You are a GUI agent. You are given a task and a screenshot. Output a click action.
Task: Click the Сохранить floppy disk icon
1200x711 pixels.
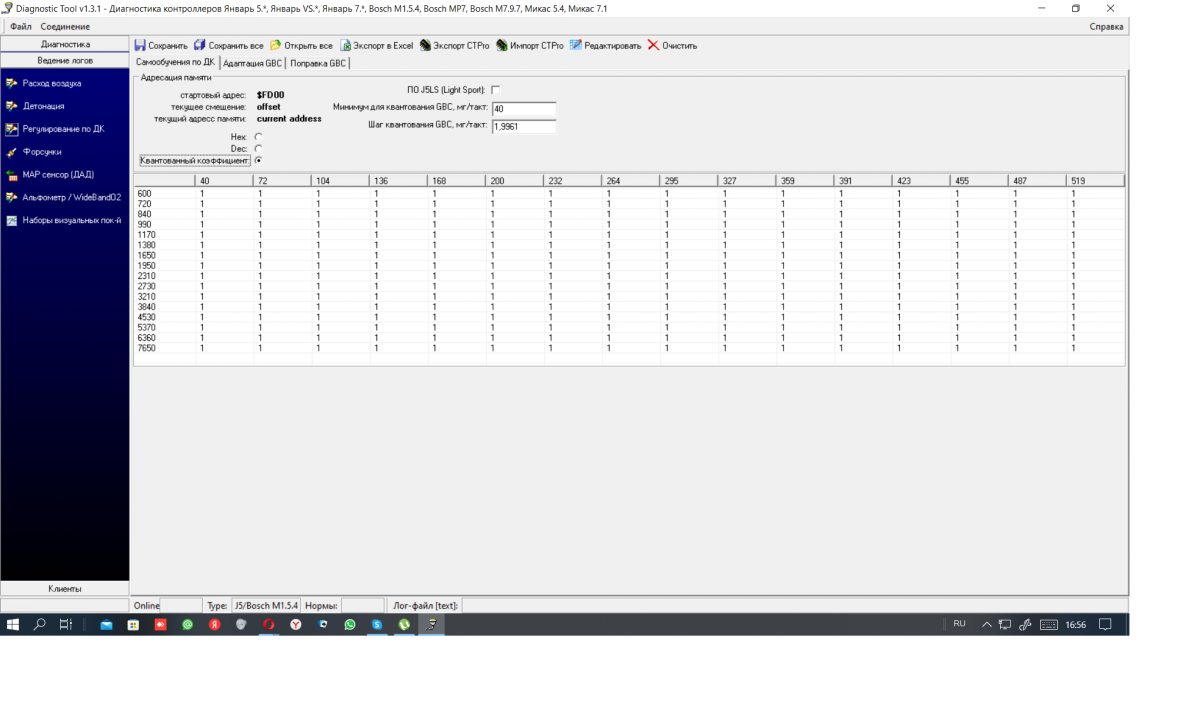click(x=141, y=45)
